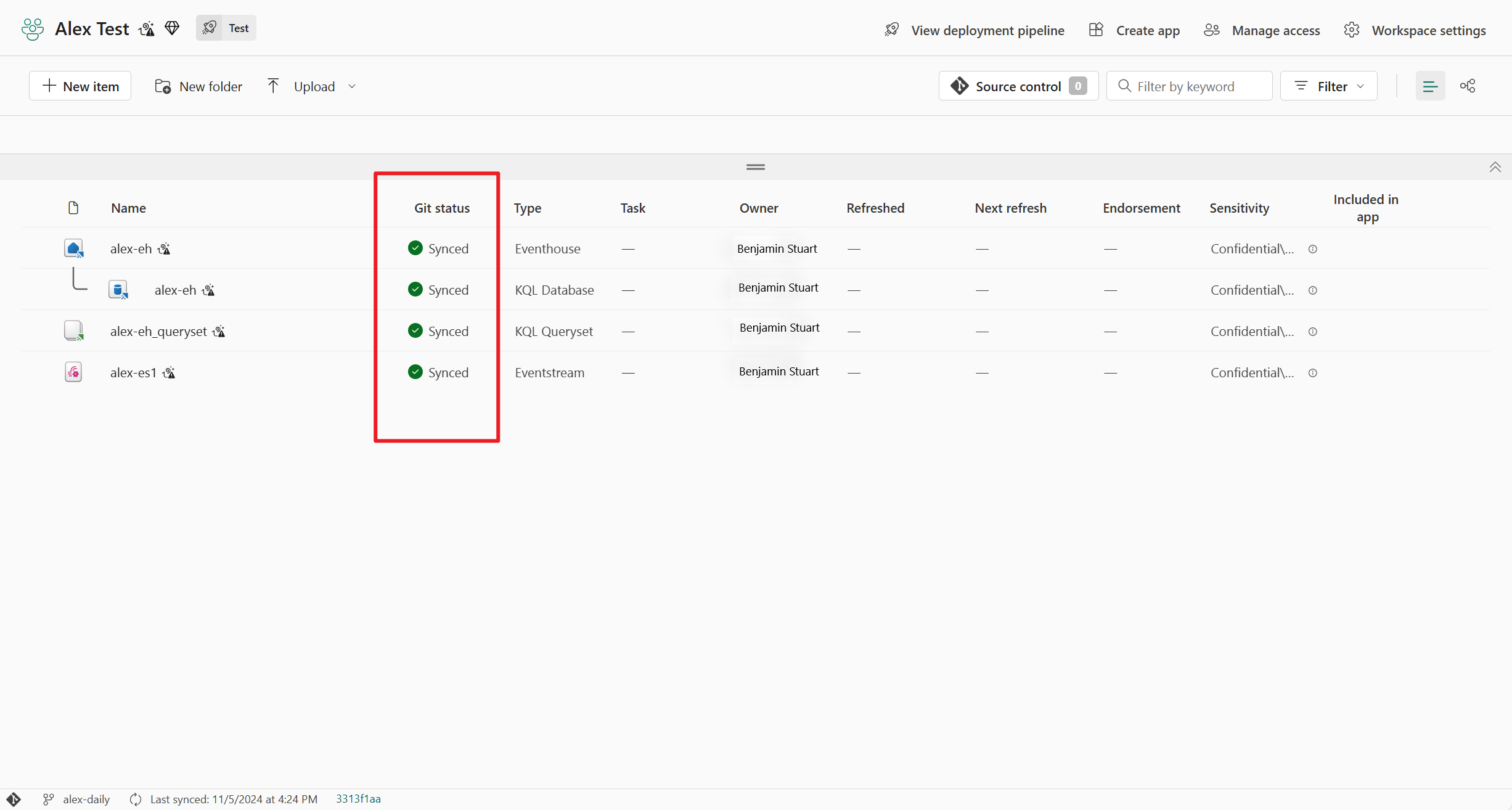The image size is (1512, 810).
Task: Open the lineage view icon
Action: [1468, 86]
